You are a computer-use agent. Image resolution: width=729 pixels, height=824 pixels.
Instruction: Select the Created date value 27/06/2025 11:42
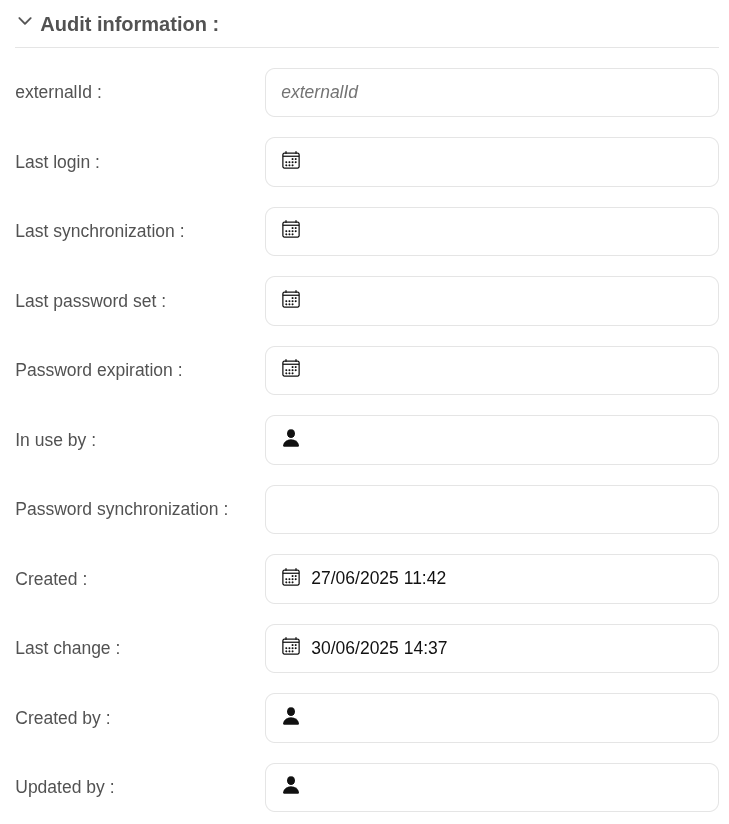(378, 578)
